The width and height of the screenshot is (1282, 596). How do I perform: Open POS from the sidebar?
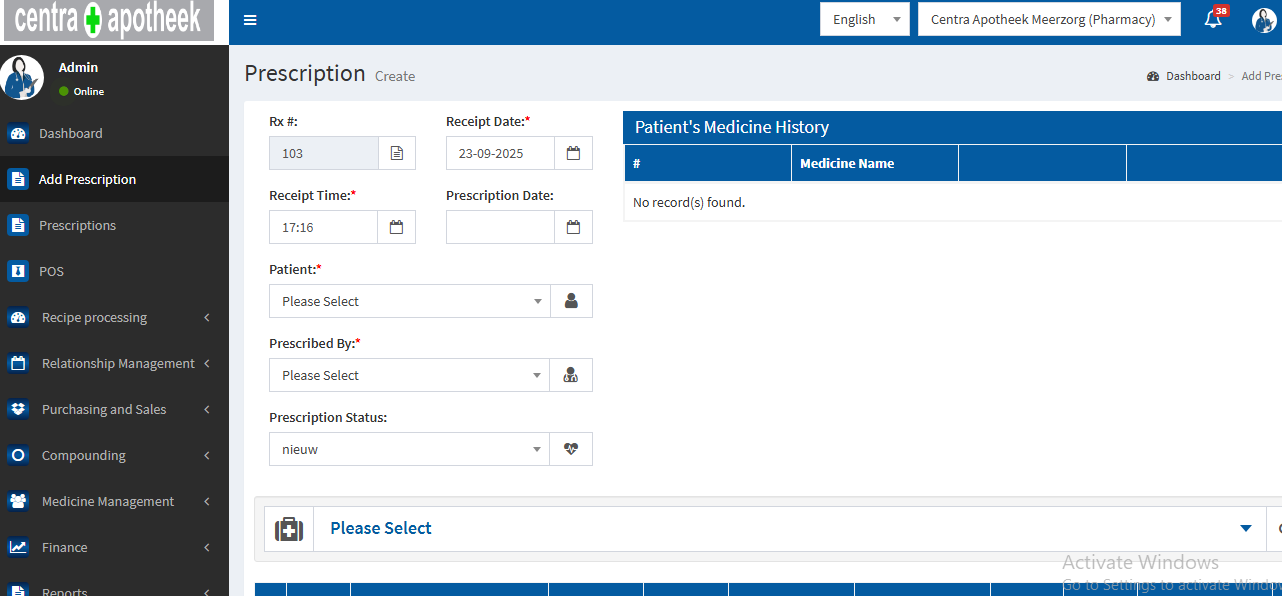click(x=51, y=271)
